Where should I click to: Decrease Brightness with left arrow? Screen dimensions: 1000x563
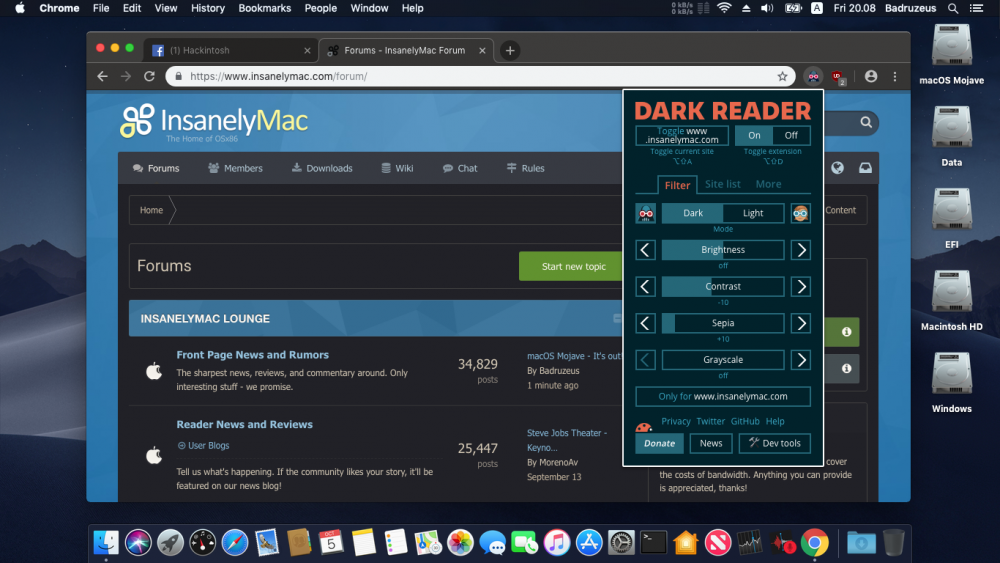pyautogui.click(x=645, y=250)
